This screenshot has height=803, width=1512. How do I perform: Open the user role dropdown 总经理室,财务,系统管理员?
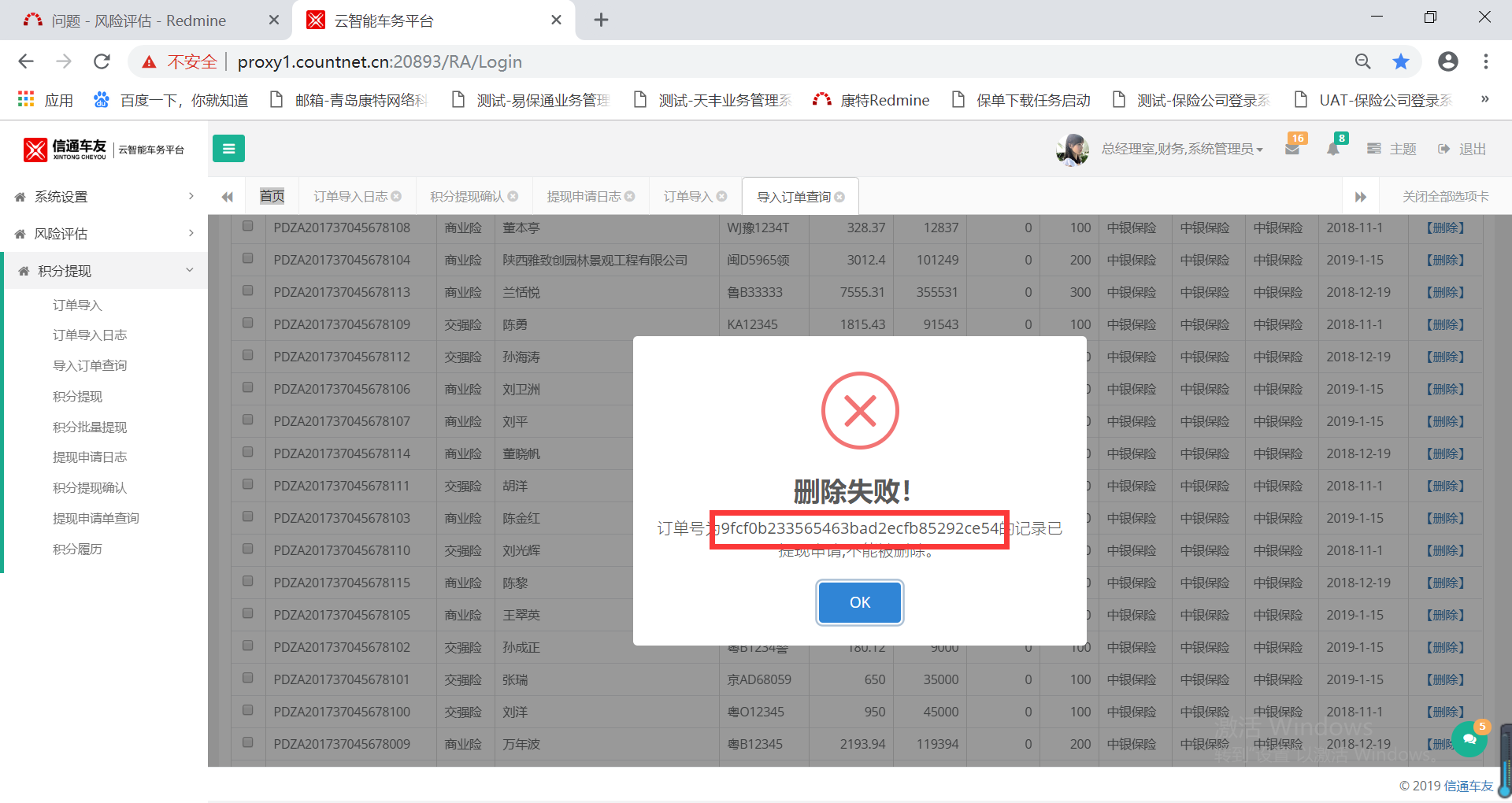1181,149
